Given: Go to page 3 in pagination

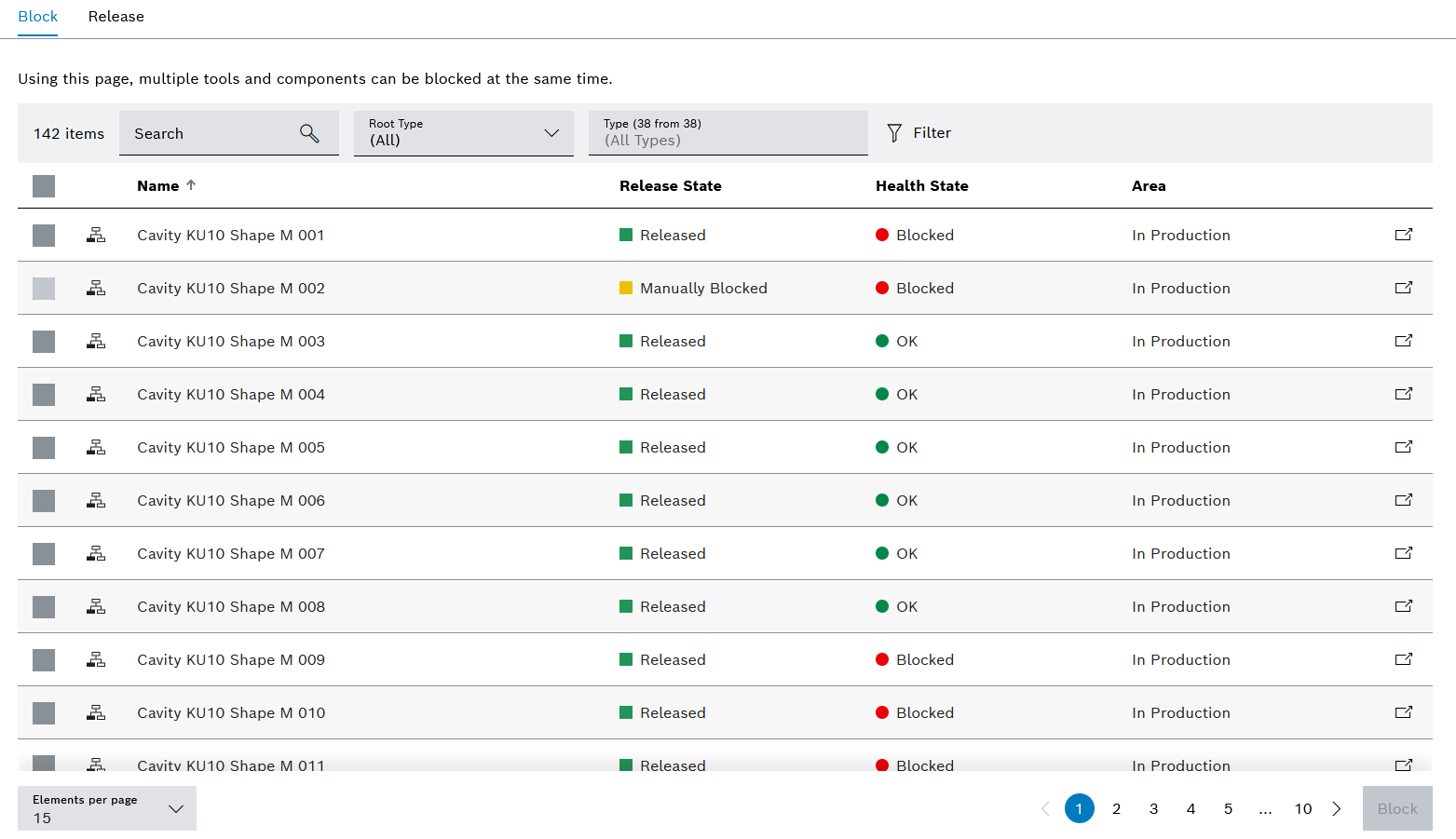Looking at the screenshot, I should click(1153, 808).
